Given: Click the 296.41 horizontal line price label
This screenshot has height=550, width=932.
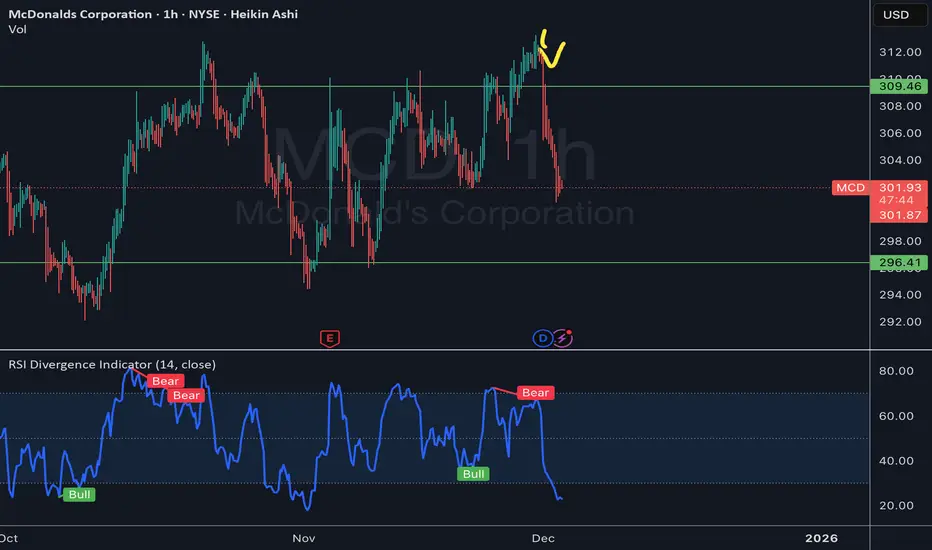Looking at the screenshot, I should pos(899,262).
